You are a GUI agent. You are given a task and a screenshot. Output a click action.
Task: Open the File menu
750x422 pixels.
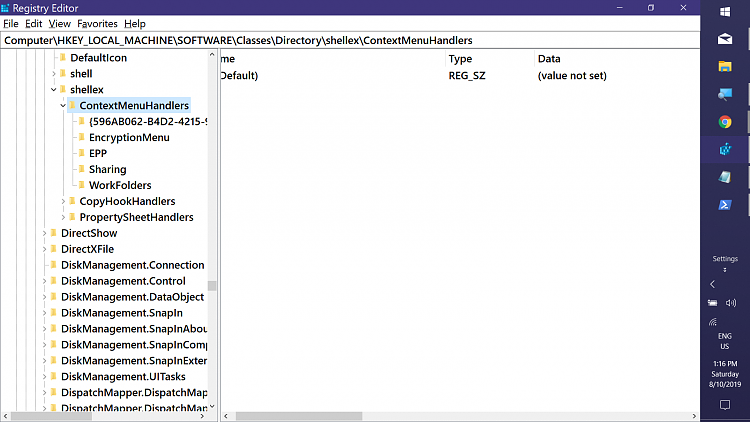point(11,23)
